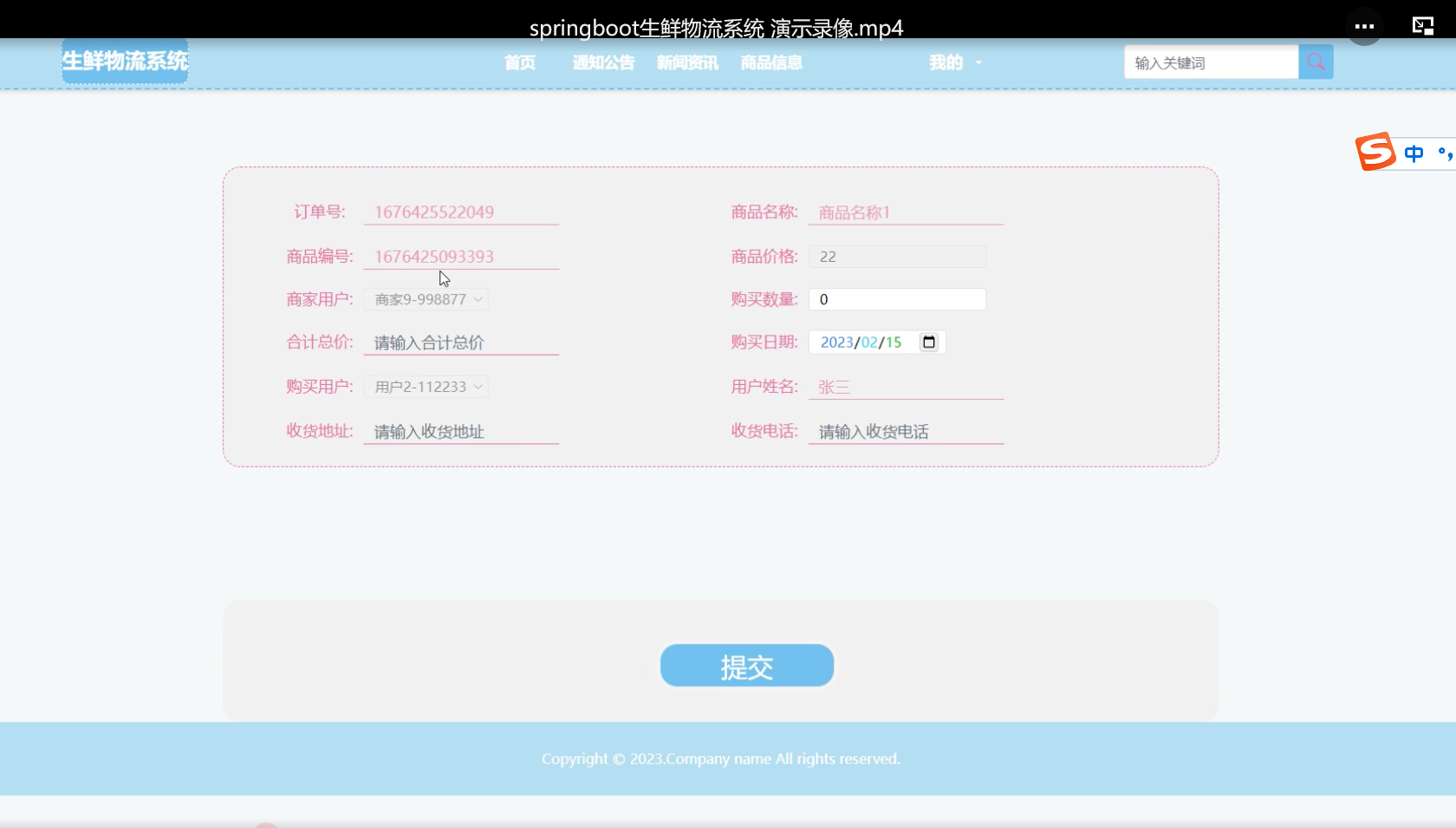Click the 用户姓名 field 张三
This screenshot has height=828, width=1456.
(x=906, y=387)
